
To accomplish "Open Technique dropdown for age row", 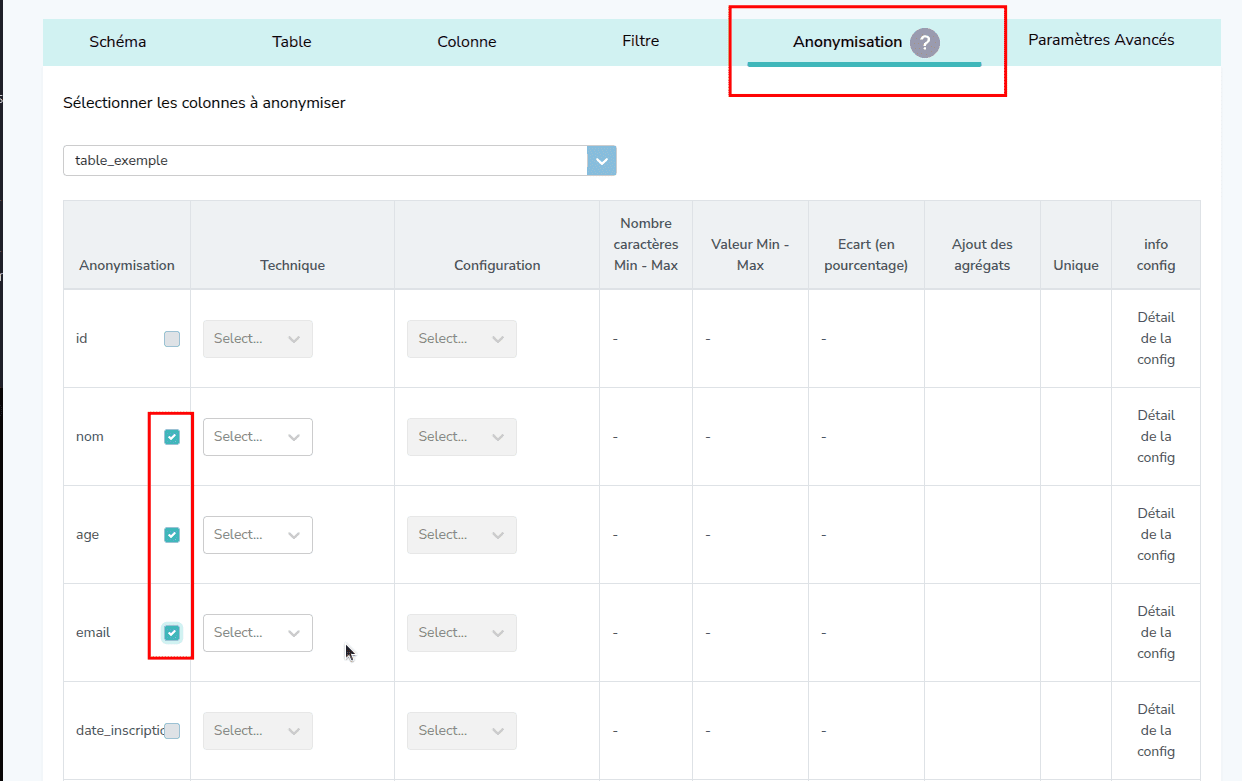I will (257, 535).
